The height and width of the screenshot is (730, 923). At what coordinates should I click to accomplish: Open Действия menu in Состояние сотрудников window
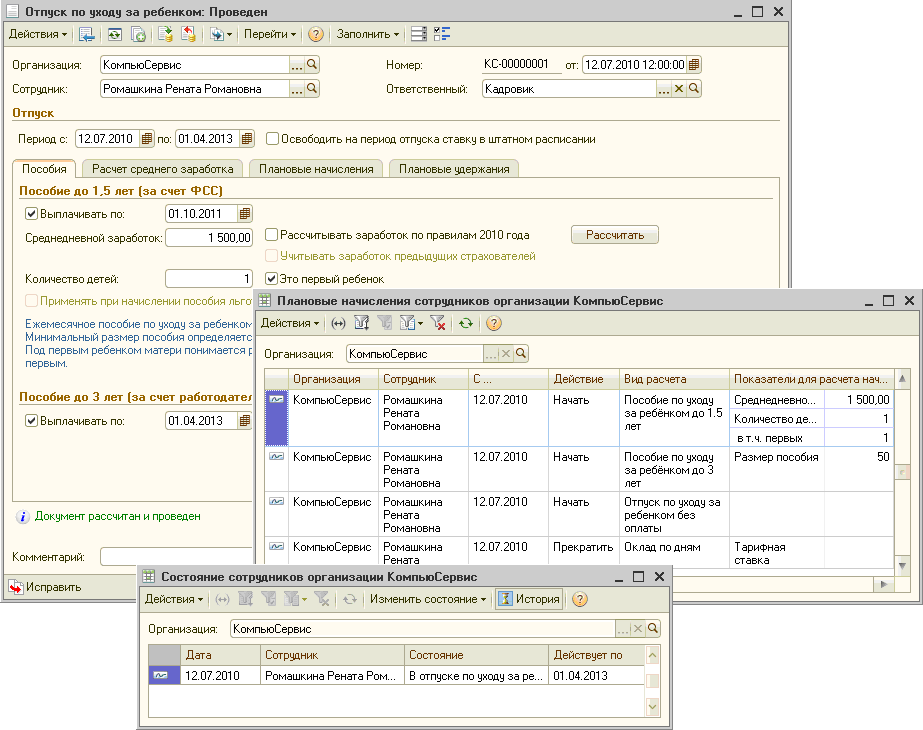174,599
